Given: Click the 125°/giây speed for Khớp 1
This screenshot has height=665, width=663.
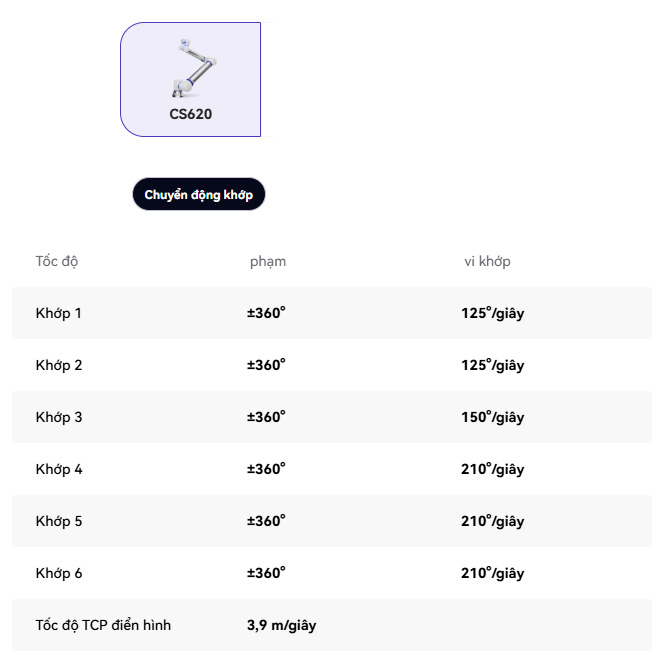Looking at the screenshot, I should (492, 313).
